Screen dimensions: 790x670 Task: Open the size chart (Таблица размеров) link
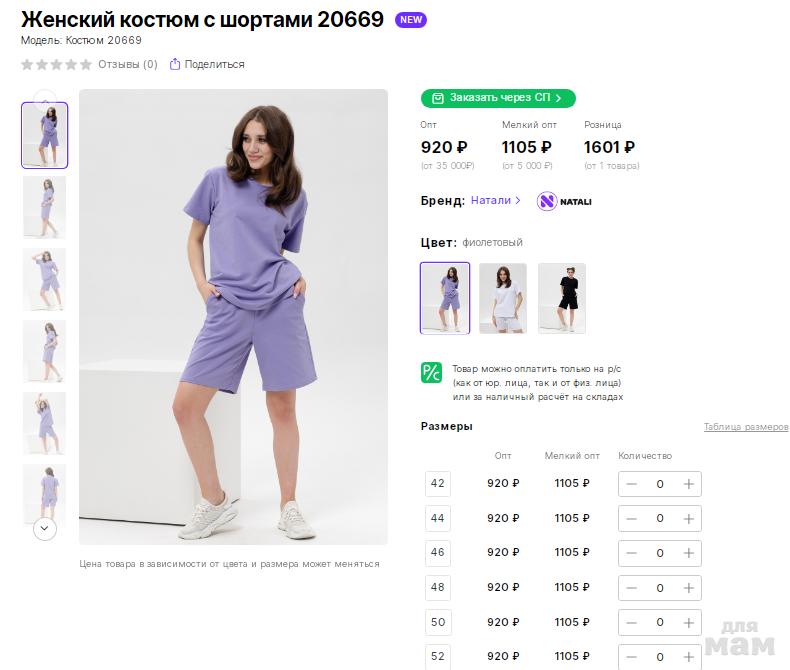pos(746,427)
